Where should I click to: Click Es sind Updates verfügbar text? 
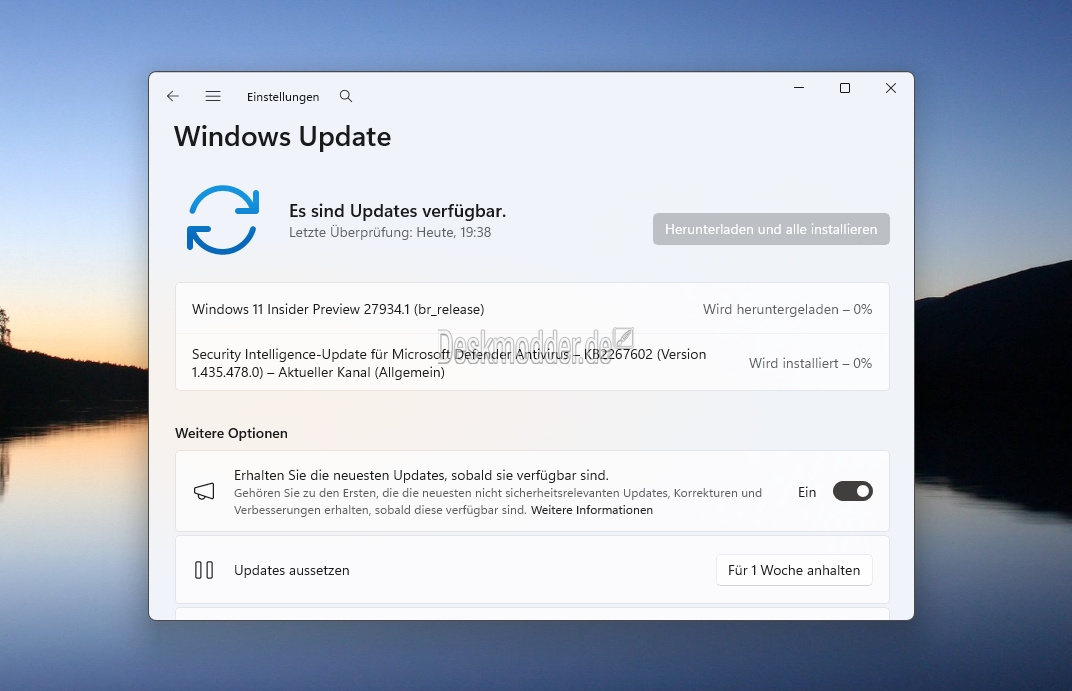(397, 211)
